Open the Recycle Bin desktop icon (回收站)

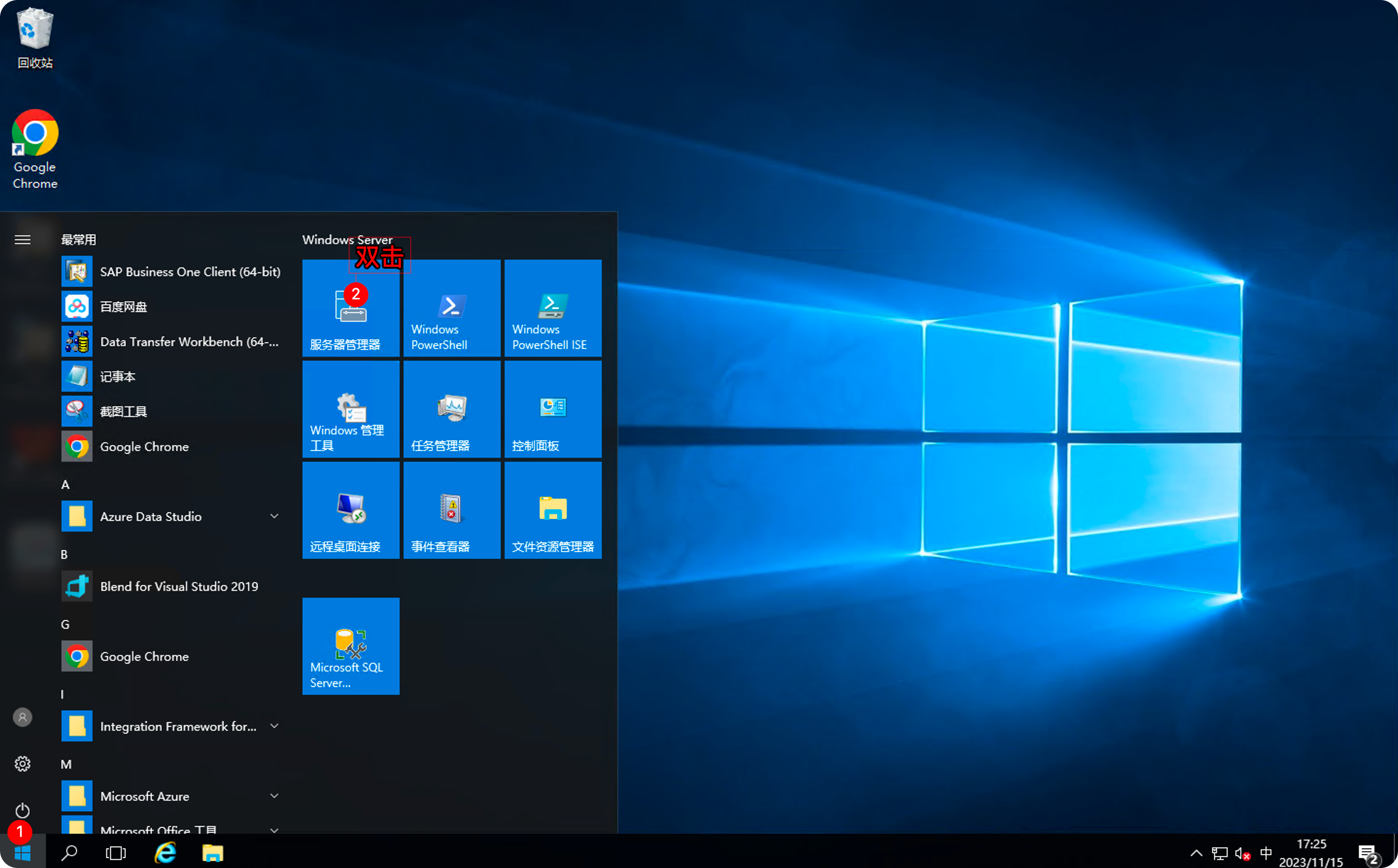[x=35, y=38]
